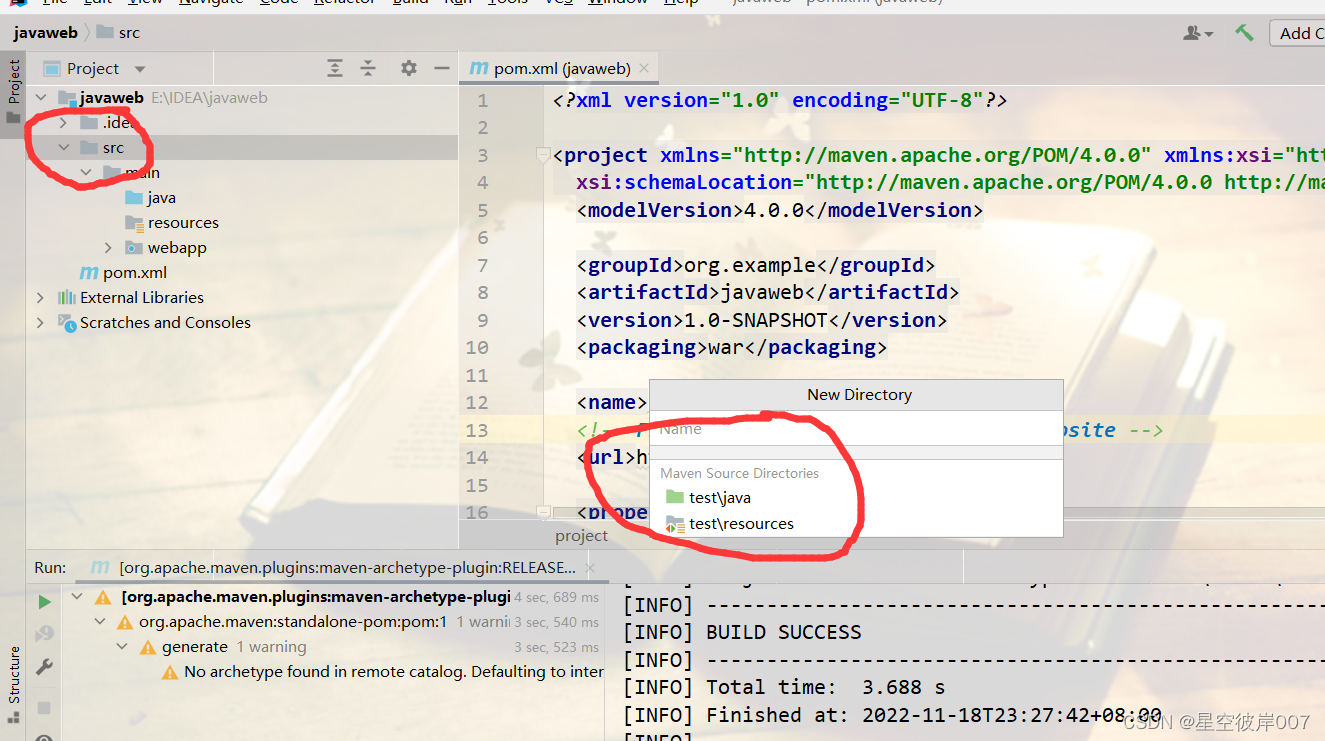Open Project panel settings gear
Image resolution: width=1325 pixels, height=741 pixels.
[408, 68]
